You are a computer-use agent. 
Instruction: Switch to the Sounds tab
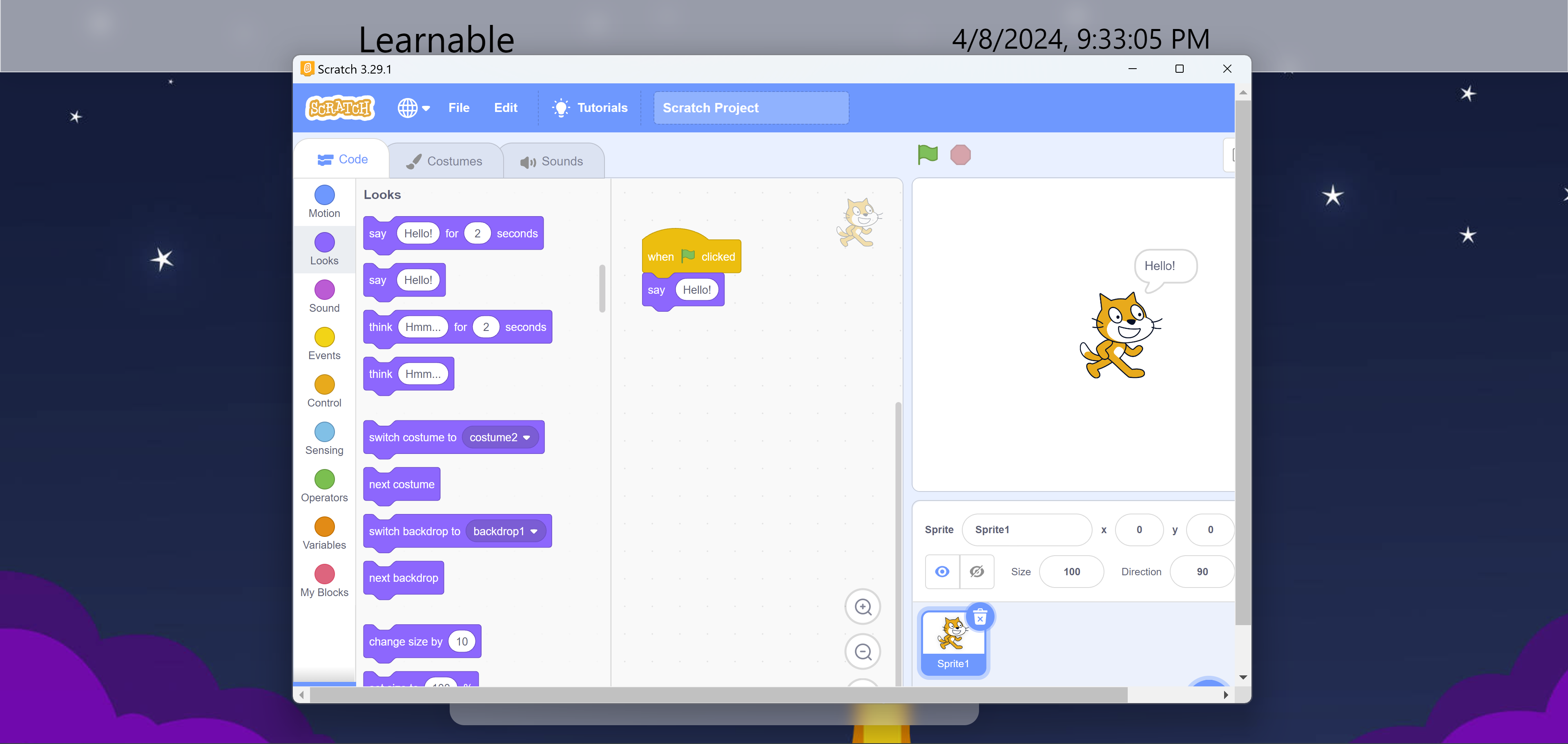pos(552,161)
